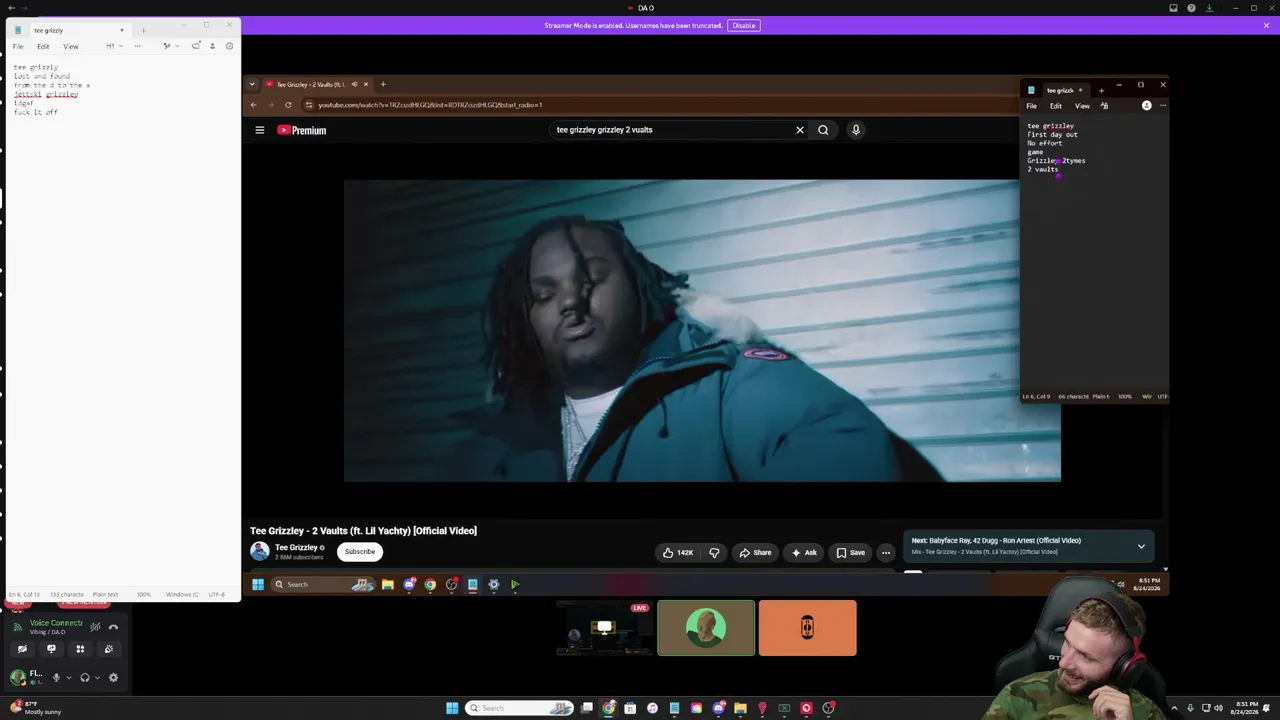1280x720 pixels.
Task: Subscribe to the Tee Grizzley channel
Action: [x=360, y=551]
